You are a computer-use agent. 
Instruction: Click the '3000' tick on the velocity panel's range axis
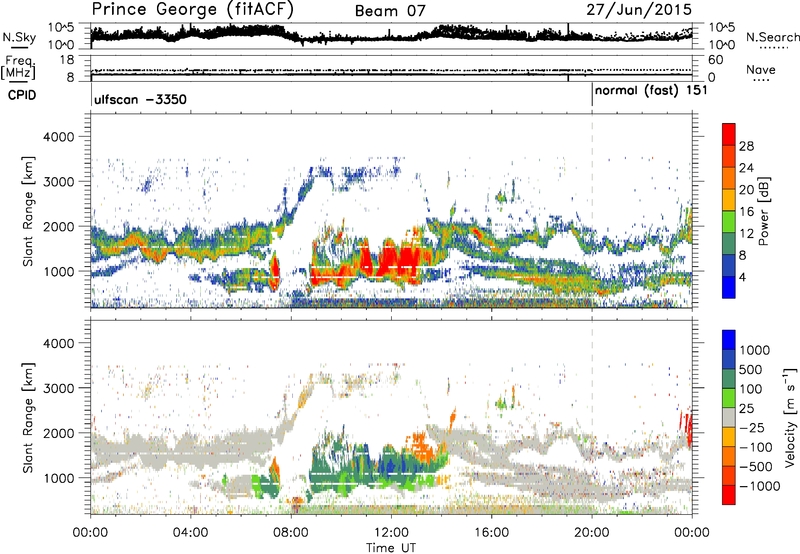58,388
